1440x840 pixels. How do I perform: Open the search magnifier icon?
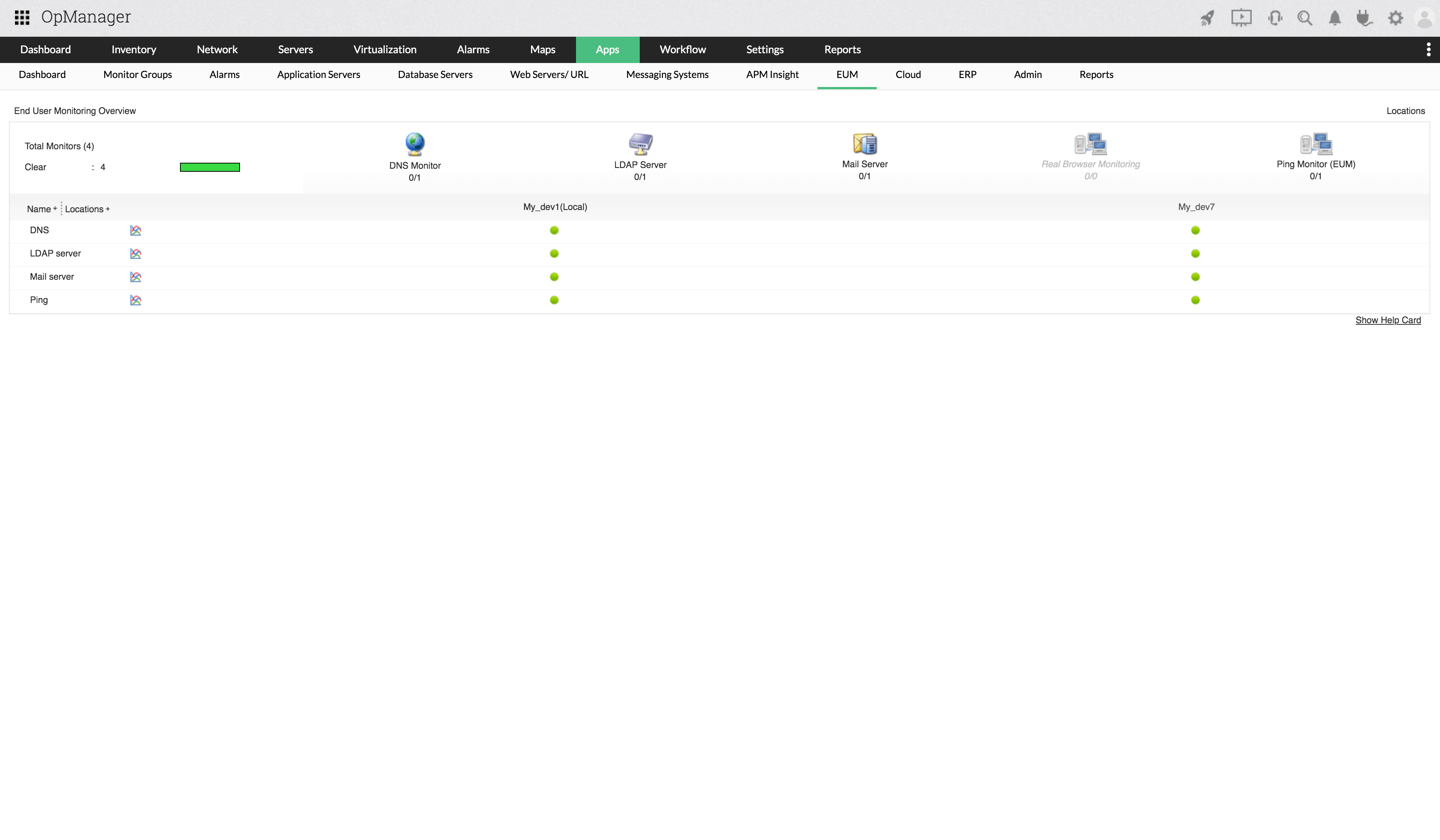click(1305, 18)
